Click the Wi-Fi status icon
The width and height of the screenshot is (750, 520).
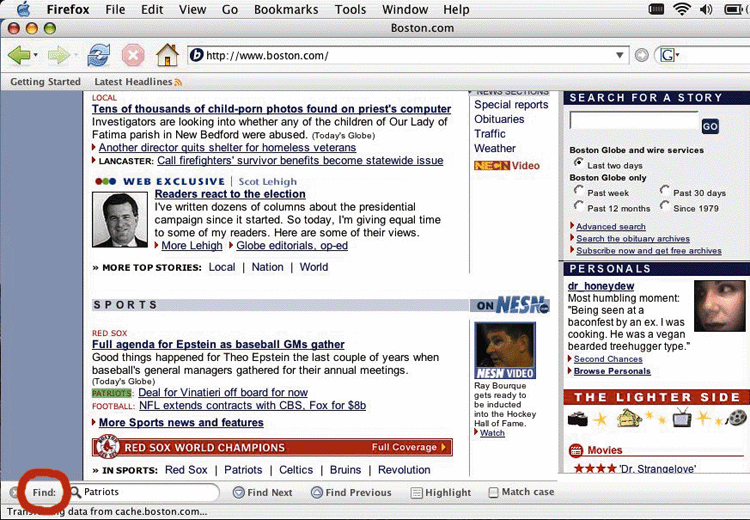pyautogui.click(x=681, y=9)
